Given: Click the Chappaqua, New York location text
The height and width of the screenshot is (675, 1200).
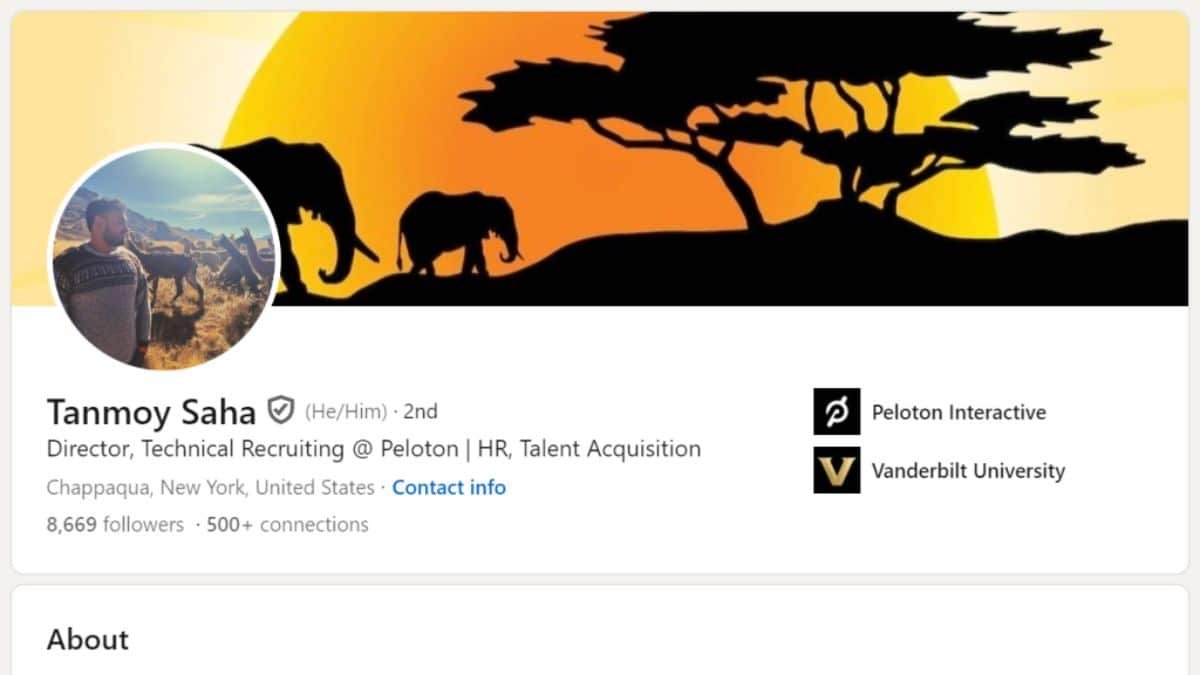Looking at the screenshot, I should click(210, 488).
